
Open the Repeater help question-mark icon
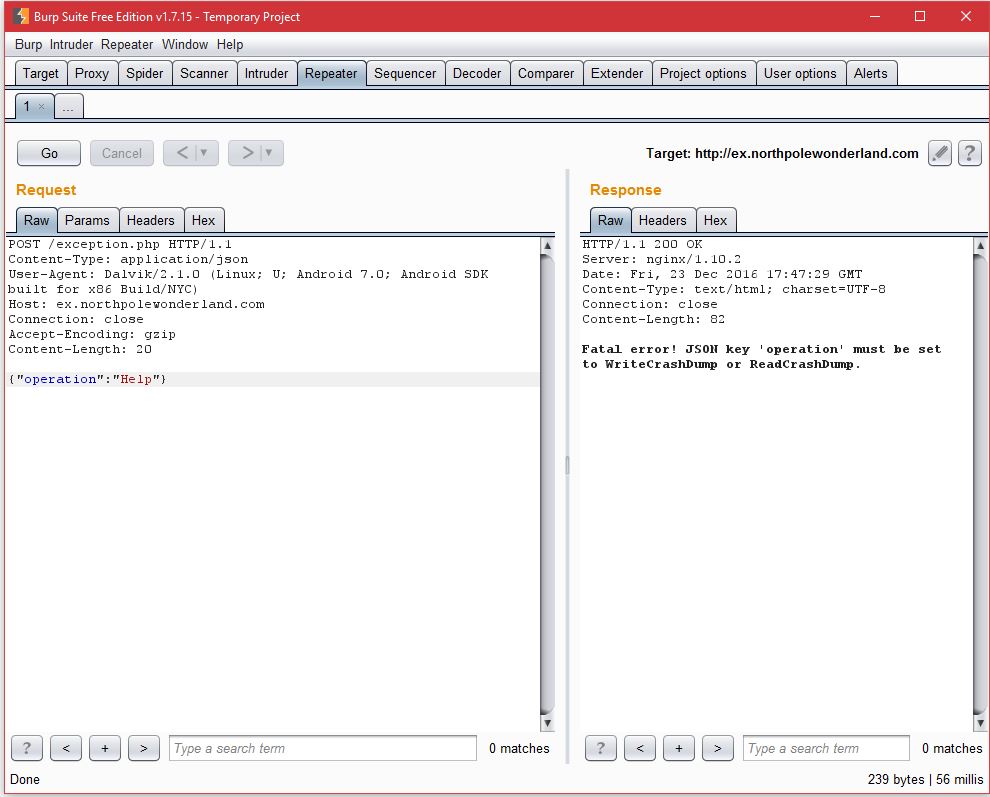(969, 153)
